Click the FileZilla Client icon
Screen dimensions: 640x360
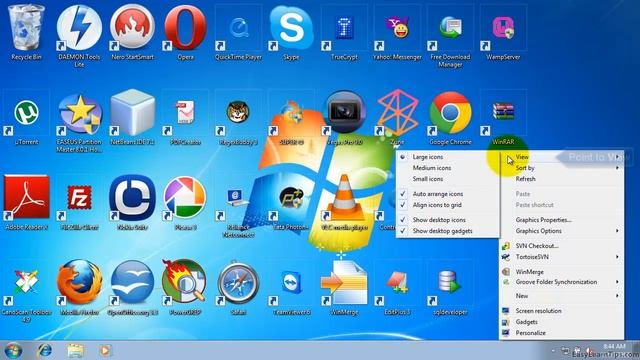coord(79,198)
